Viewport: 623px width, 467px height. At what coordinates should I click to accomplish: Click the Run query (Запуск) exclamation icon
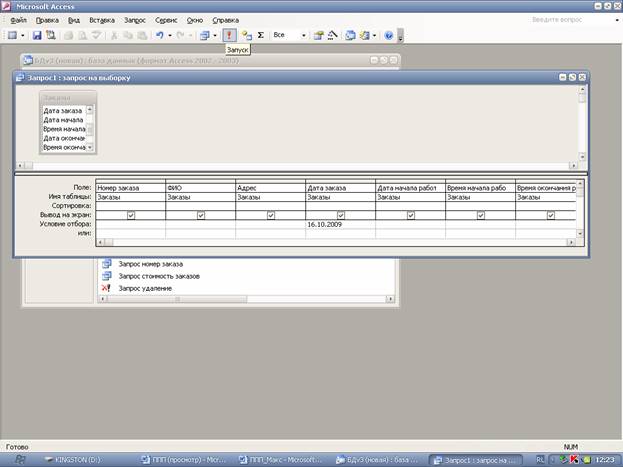click(229, 35)
